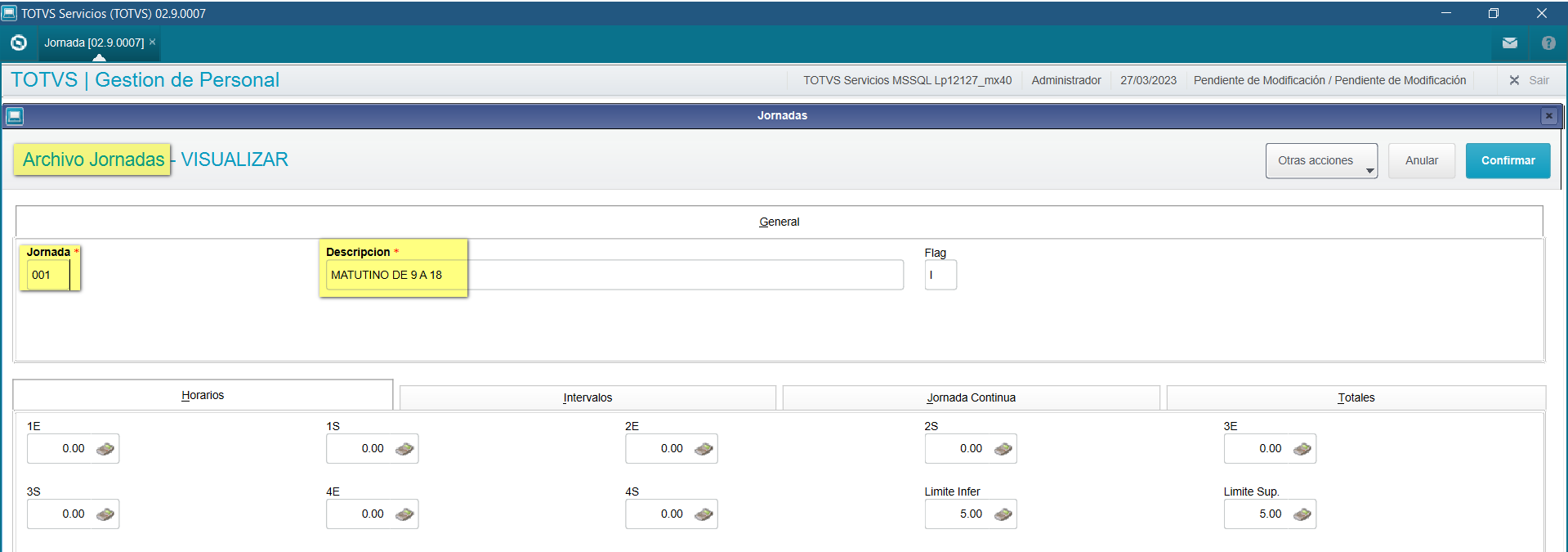Switch to the Intervalos tab
The width and height of the screenshot is (1568, 552).
pyautogui.click(x=587, y=398)
